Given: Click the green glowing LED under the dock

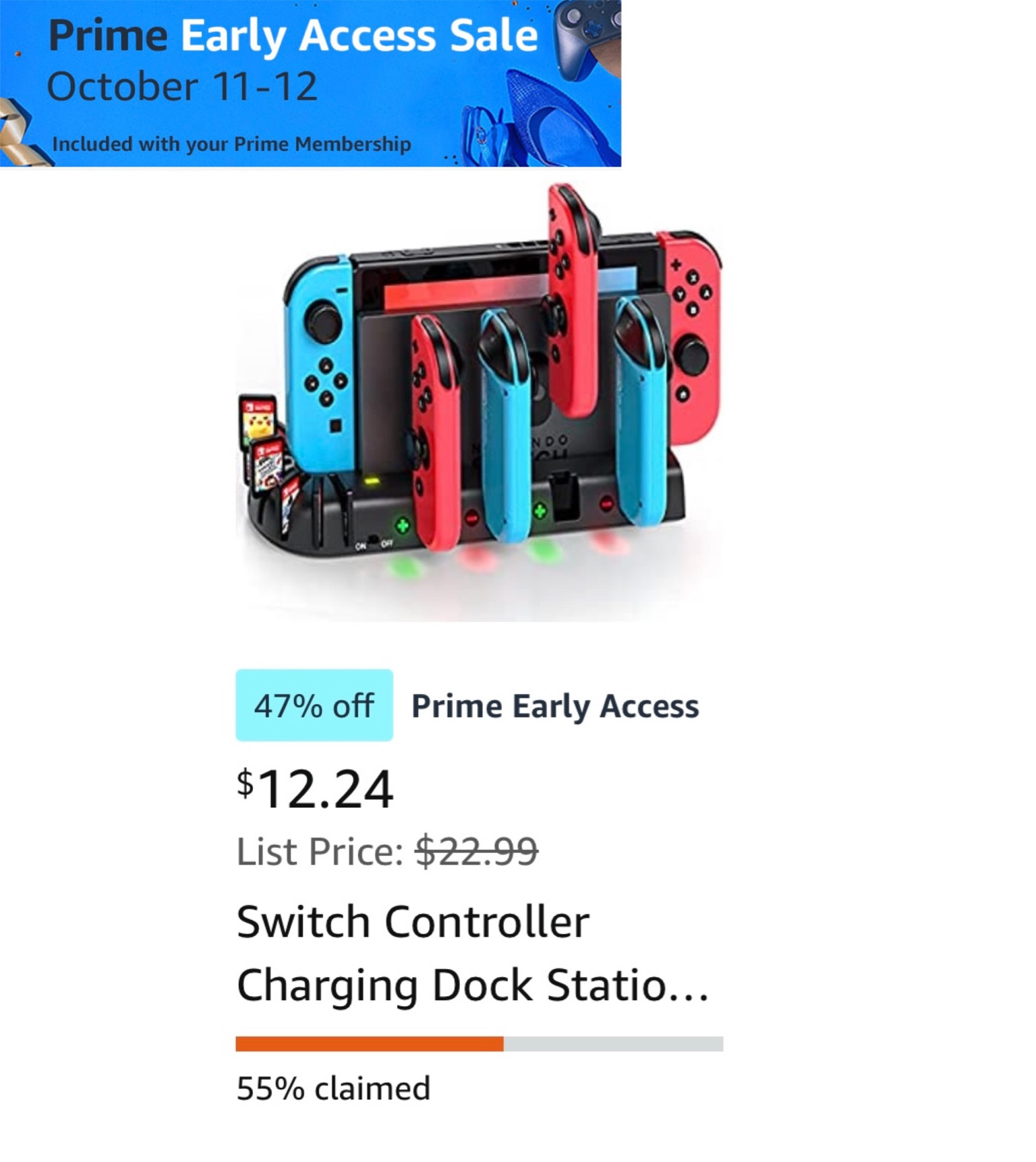Looking at the screenshot, I should click(405, 568).
